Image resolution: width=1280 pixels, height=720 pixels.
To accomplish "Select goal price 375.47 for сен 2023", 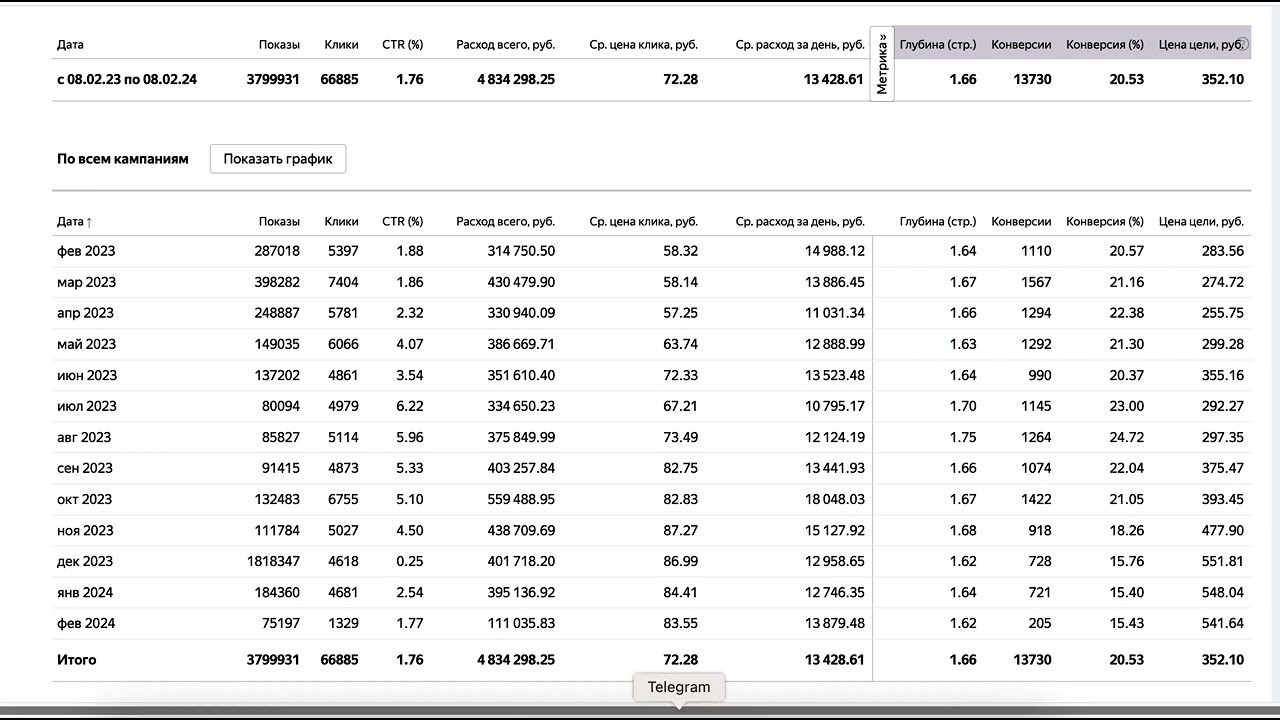I will pos(1223,468).
